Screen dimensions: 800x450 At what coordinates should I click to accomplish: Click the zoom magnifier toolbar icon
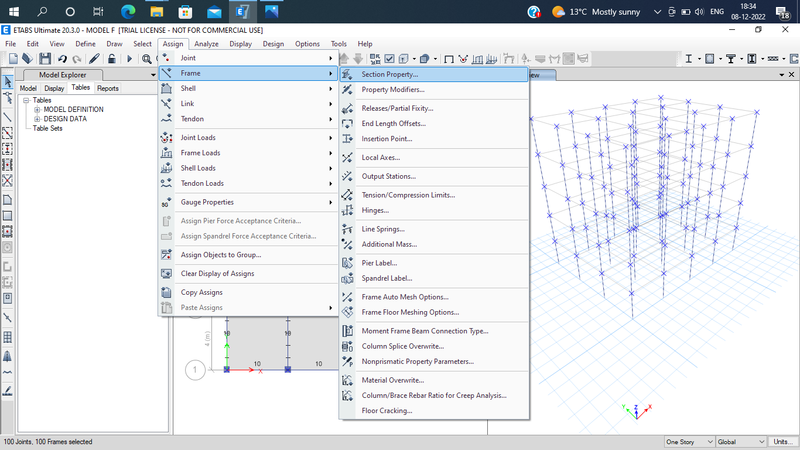point(146,59)
